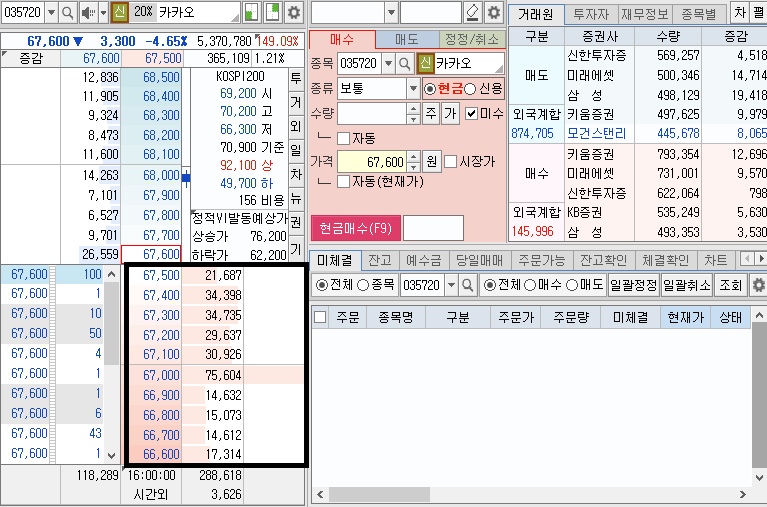
Task: Click the 일괄정정 button
Action: 634,285
